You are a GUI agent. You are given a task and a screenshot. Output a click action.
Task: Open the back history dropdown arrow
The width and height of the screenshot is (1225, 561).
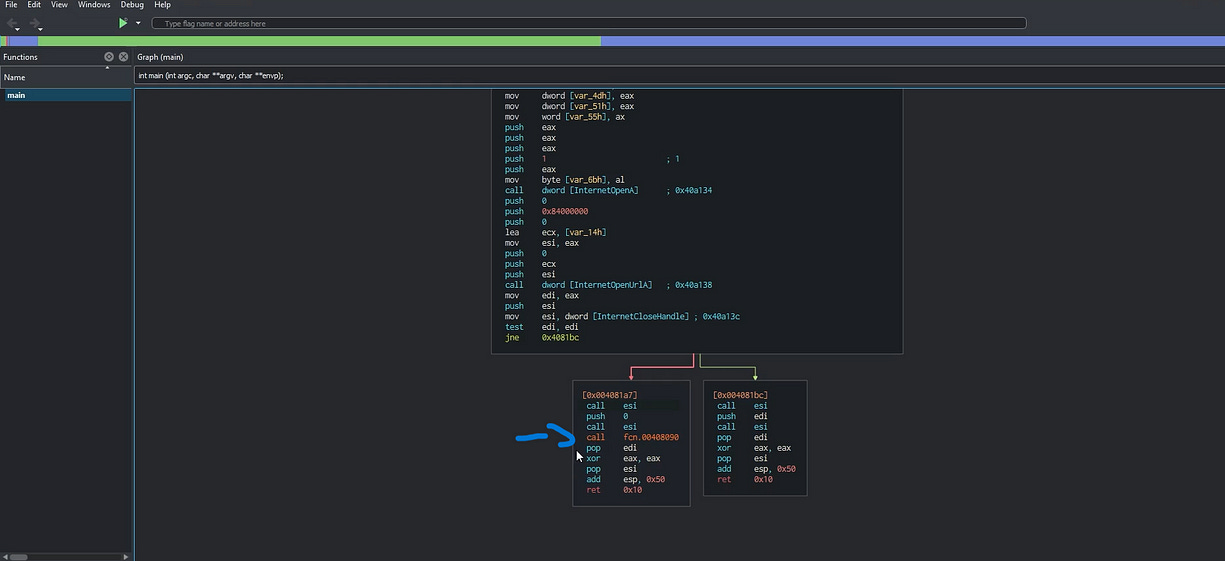(18, 29)
